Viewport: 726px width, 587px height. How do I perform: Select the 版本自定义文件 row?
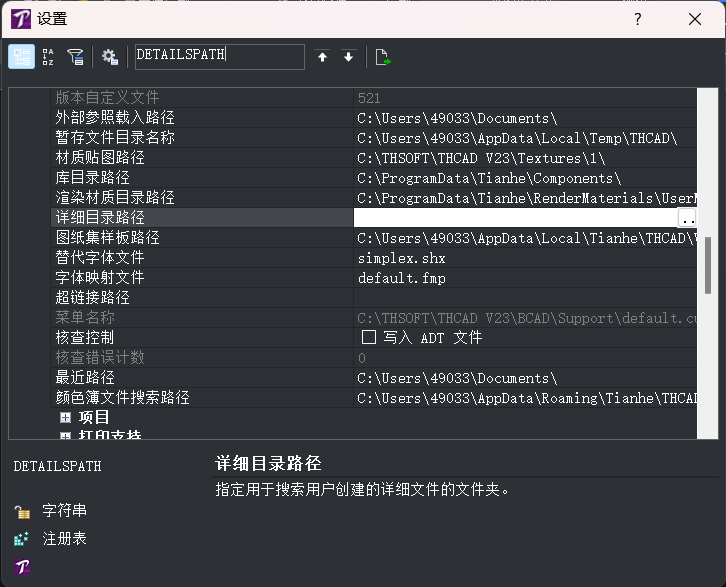coord(374,98)
